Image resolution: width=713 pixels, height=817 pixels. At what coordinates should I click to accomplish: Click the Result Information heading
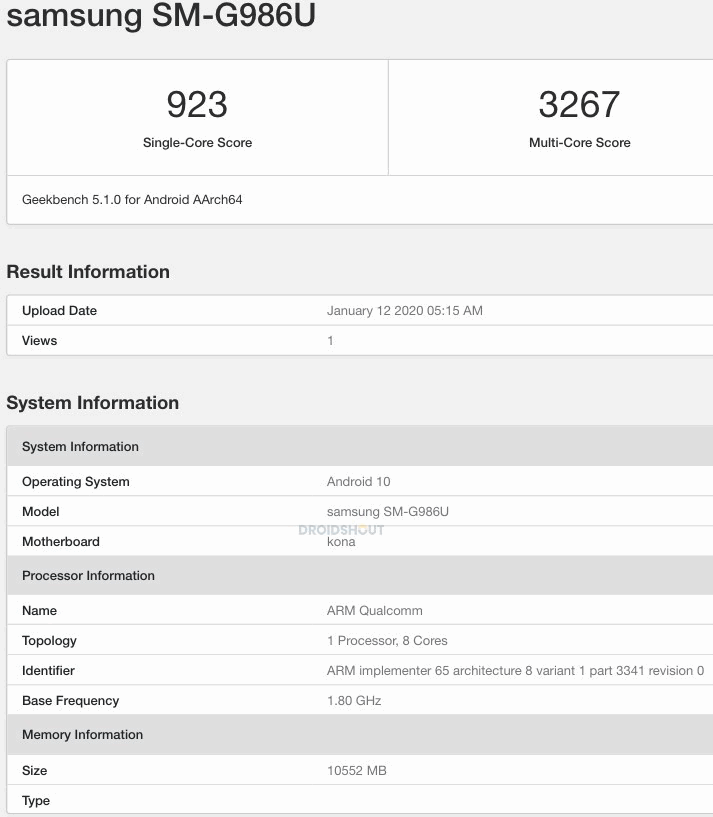88,272
